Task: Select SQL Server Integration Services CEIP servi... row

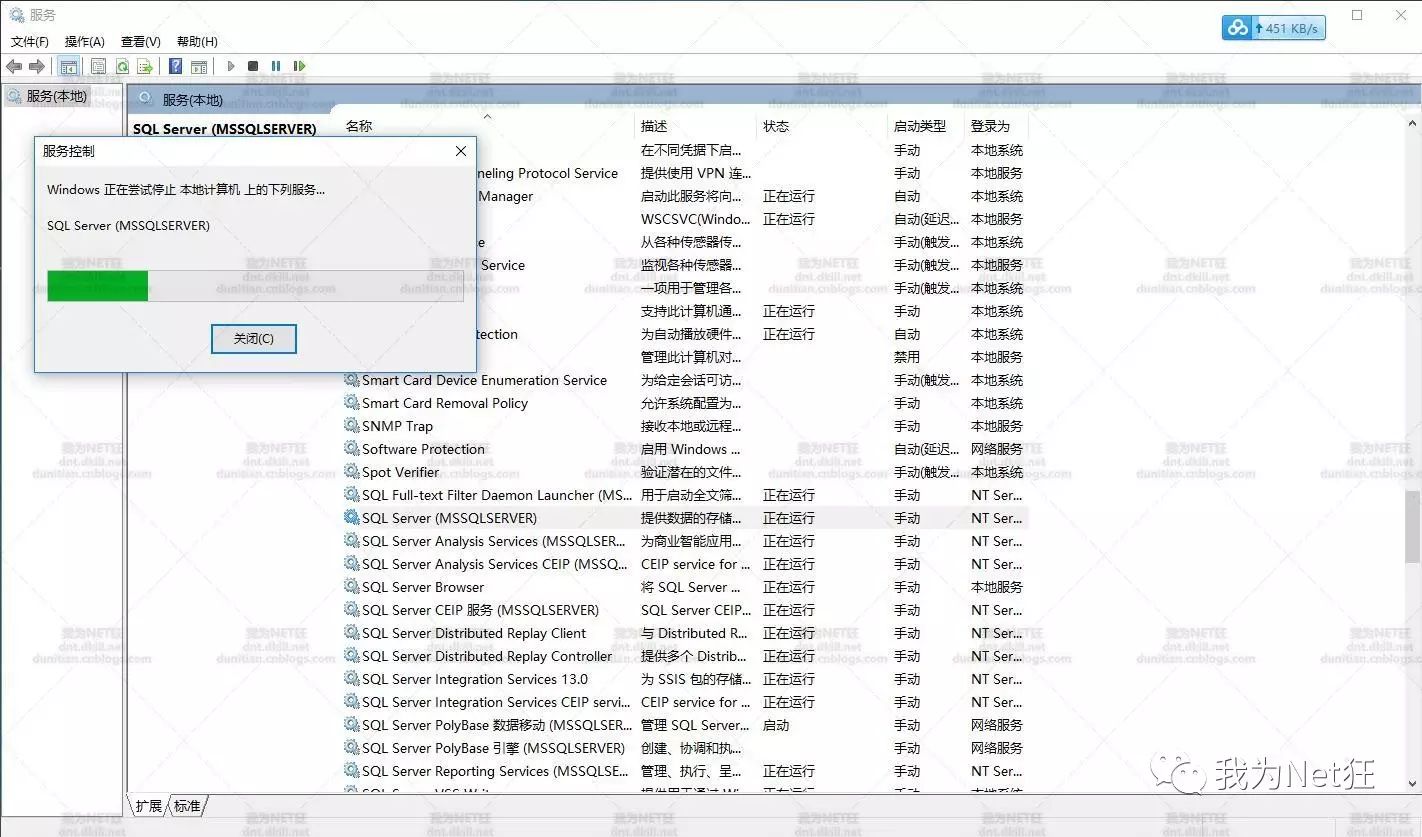Action: click(685, 702)
